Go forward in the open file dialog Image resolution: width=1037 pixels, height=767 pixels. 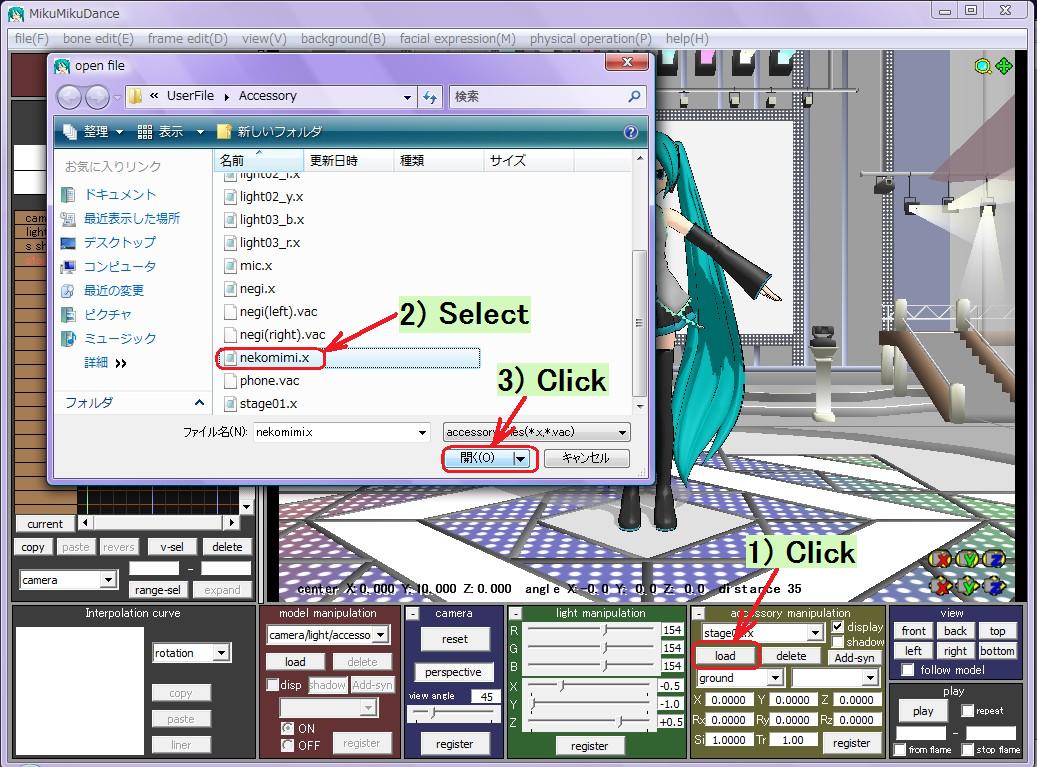pyautogui.click(x=97, y=97)
